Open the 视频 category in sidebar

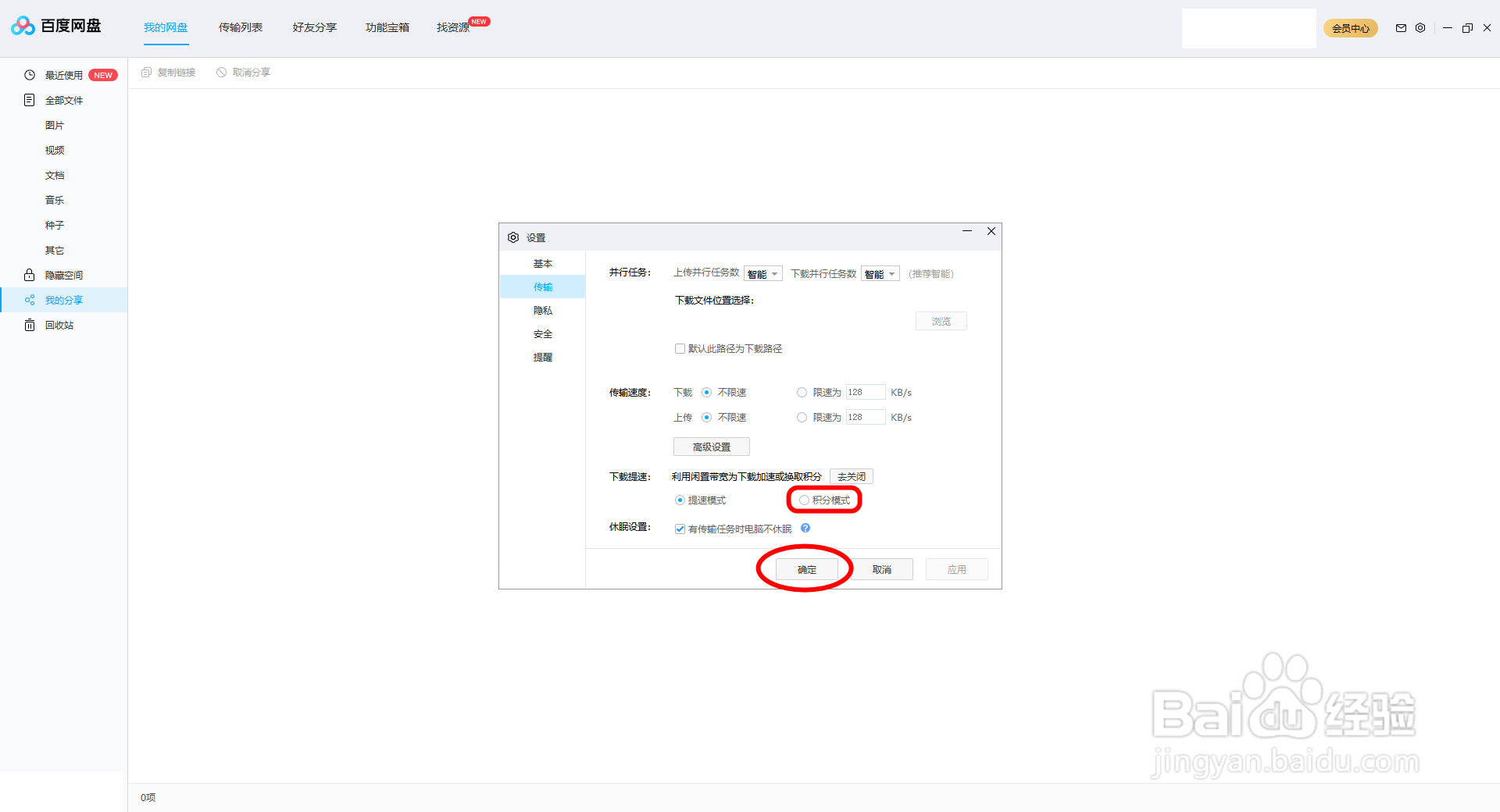pyautogui.click(x=55, y=150)
